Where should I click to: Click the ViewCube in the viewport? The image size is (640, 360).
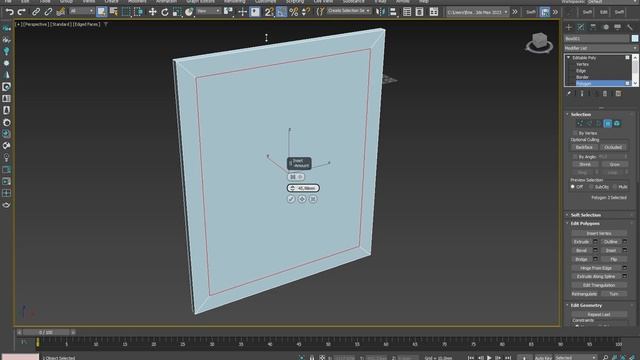[539, 42]
